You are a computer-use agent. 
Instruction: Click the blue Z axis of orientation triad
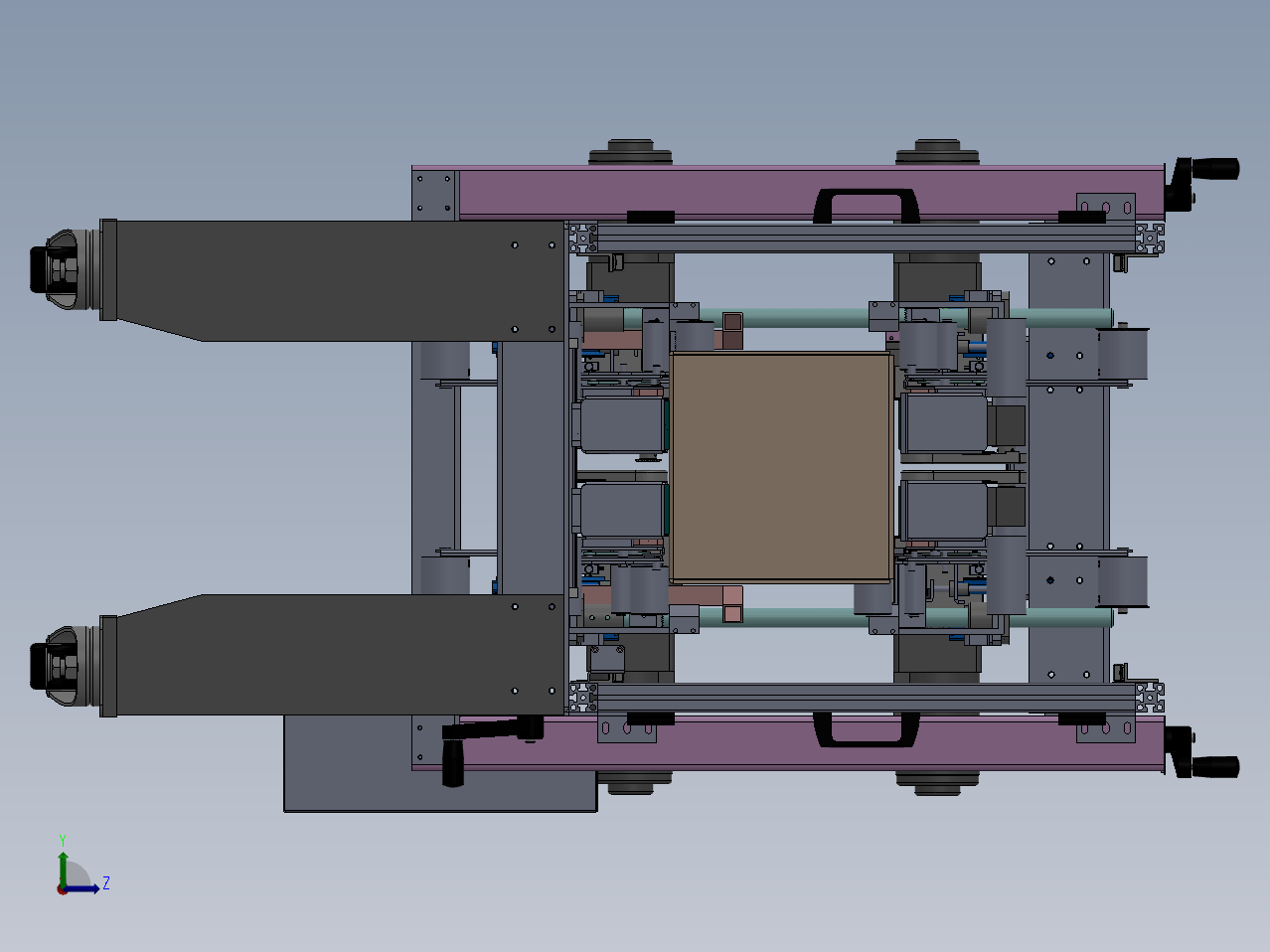(x=82, y=887)
